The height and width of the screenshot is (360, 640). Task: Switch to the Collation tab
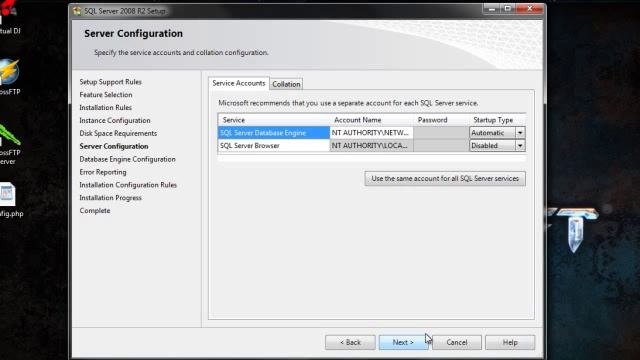(x=286, y=84)
